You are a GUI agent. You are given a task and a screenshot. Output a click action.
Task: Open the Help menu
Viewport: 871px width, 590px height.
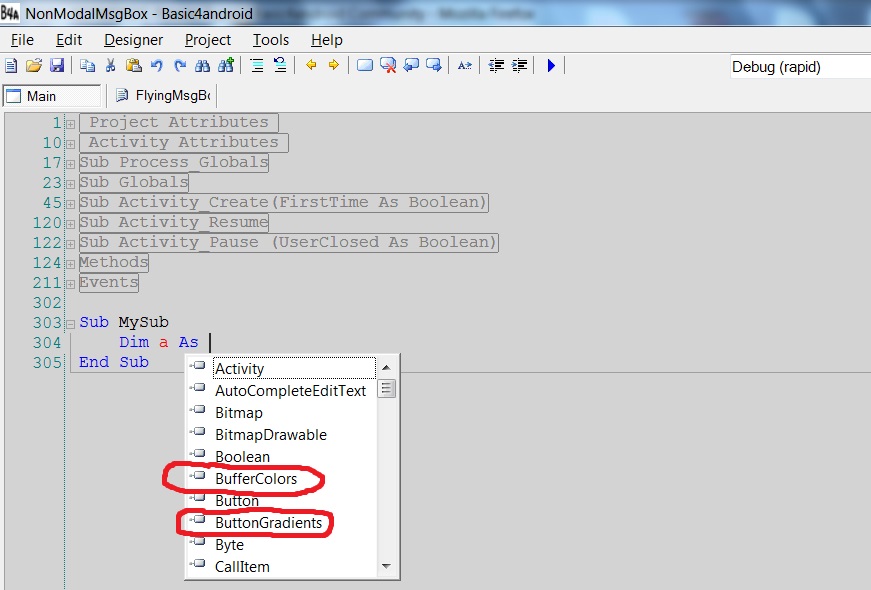327,40
